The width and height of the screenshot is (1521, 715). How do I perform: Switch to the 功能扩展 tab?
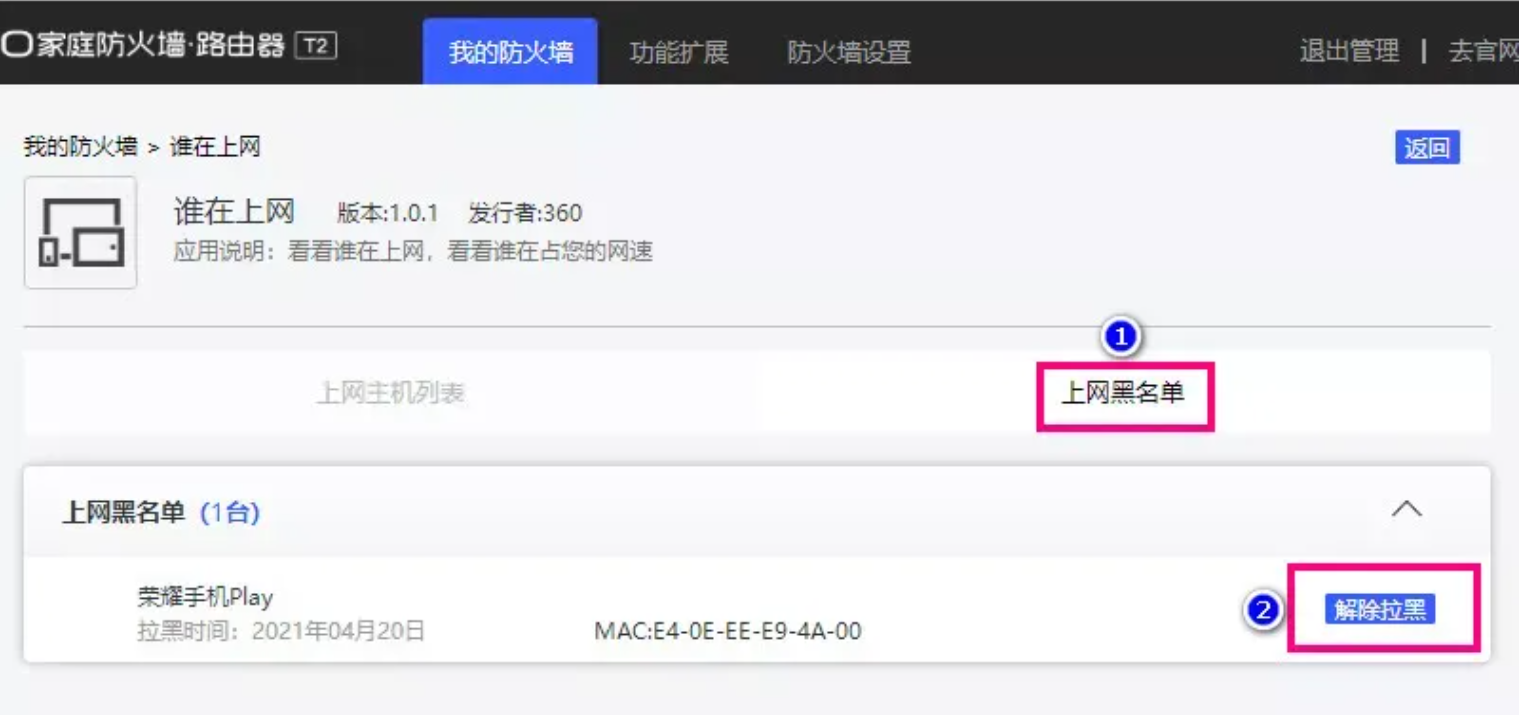click(x=679, y=51)
